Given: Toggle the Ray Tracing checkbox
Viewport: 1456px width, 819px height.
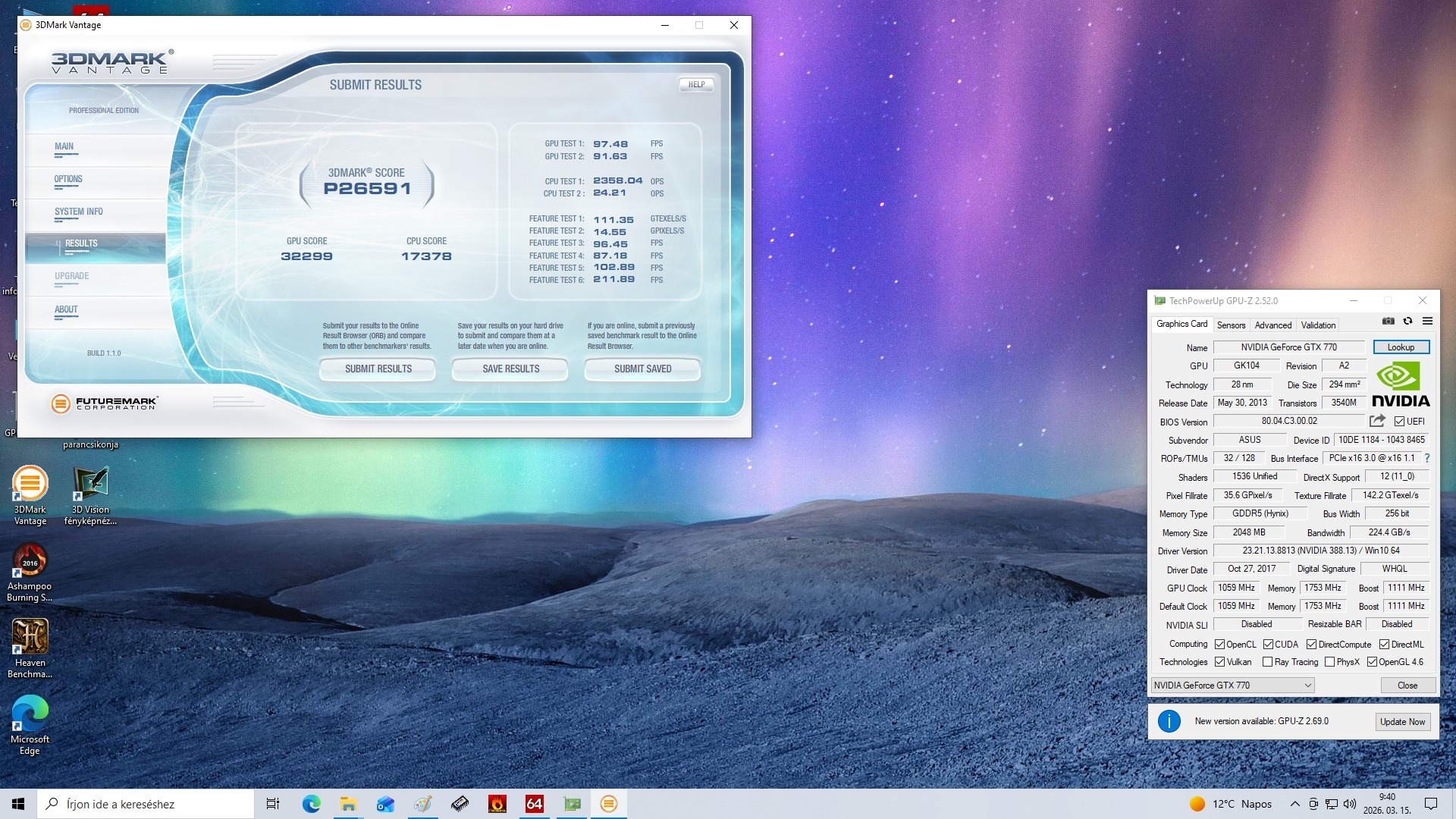Looking at the screenshot, I should [x=1267, y=662].
